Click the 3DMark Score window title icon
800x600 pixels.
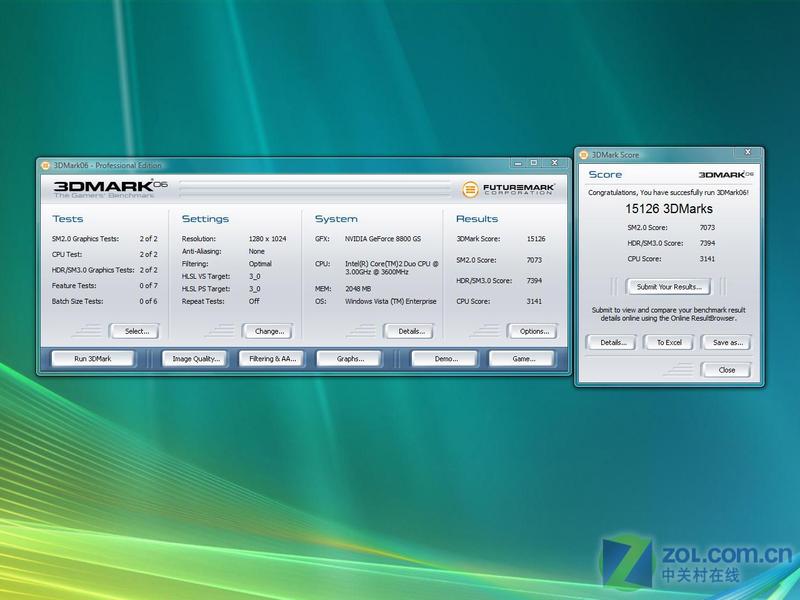pos(584,155)
